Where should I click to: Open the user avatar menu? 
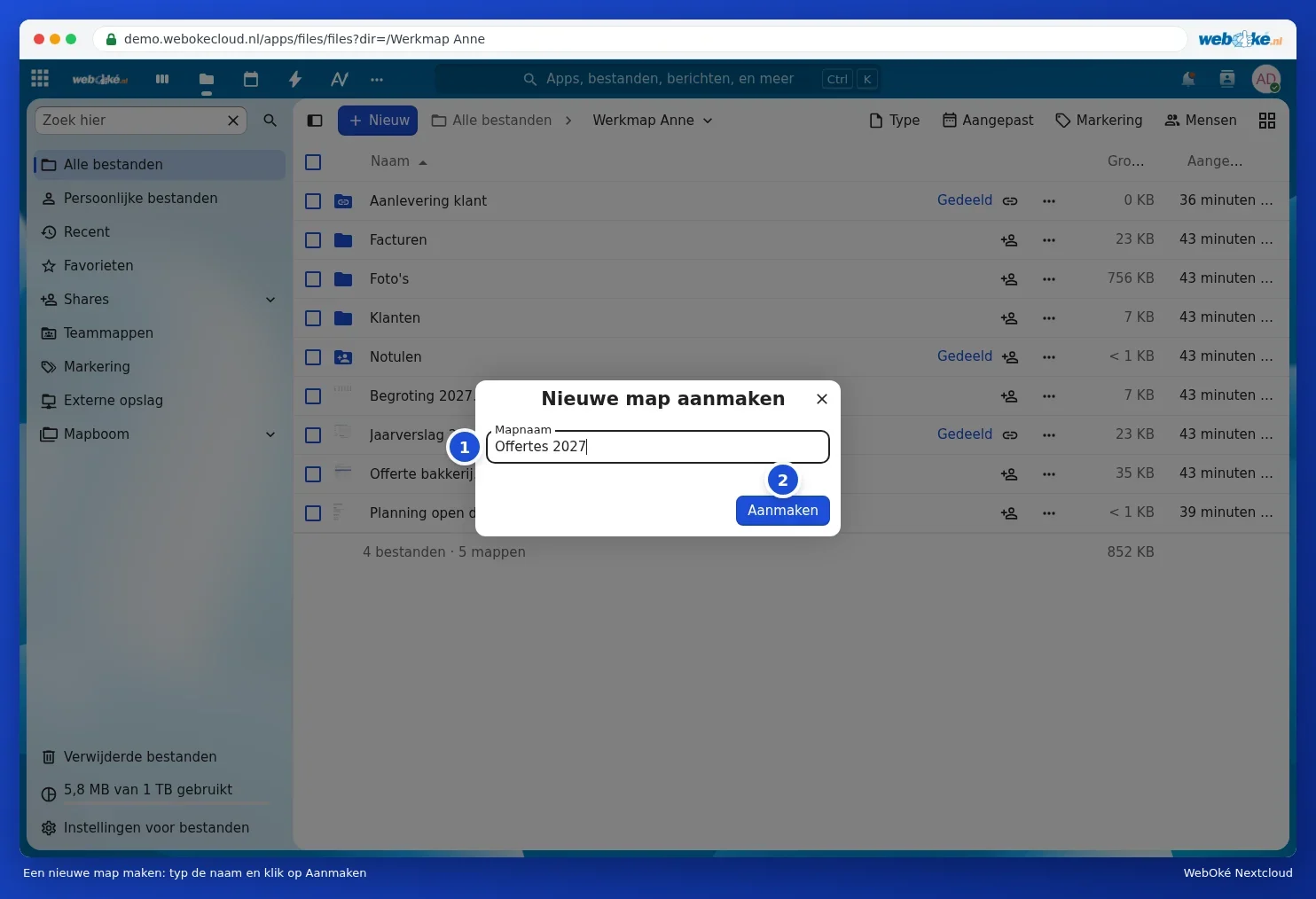(1266, 79)
